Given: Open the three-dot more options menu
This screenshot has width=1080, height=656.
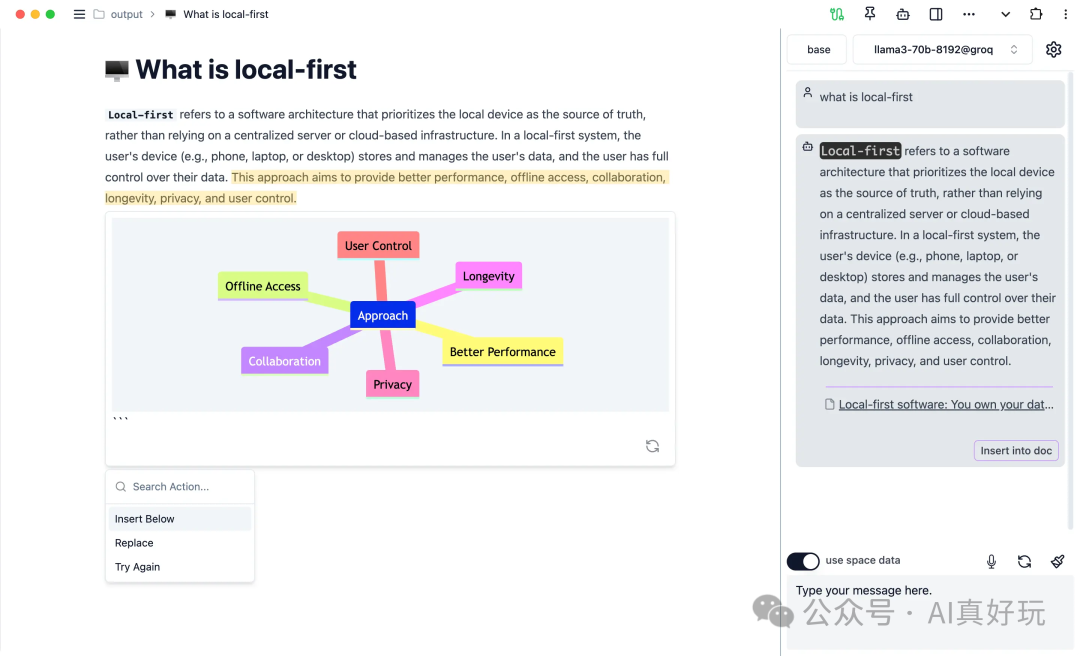Looking at the screenshot, I should pyautogui.click(x=968, y=14).
